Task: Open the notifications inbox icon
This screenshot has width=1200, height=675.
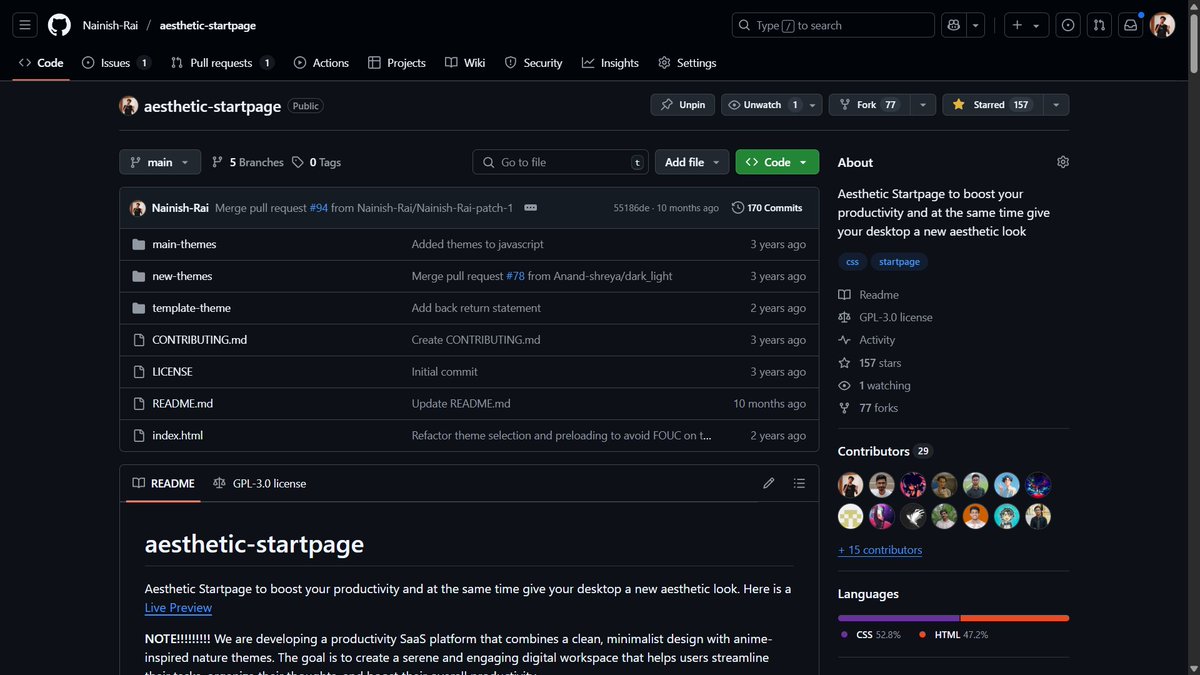Action: [x=1130, y=25]
